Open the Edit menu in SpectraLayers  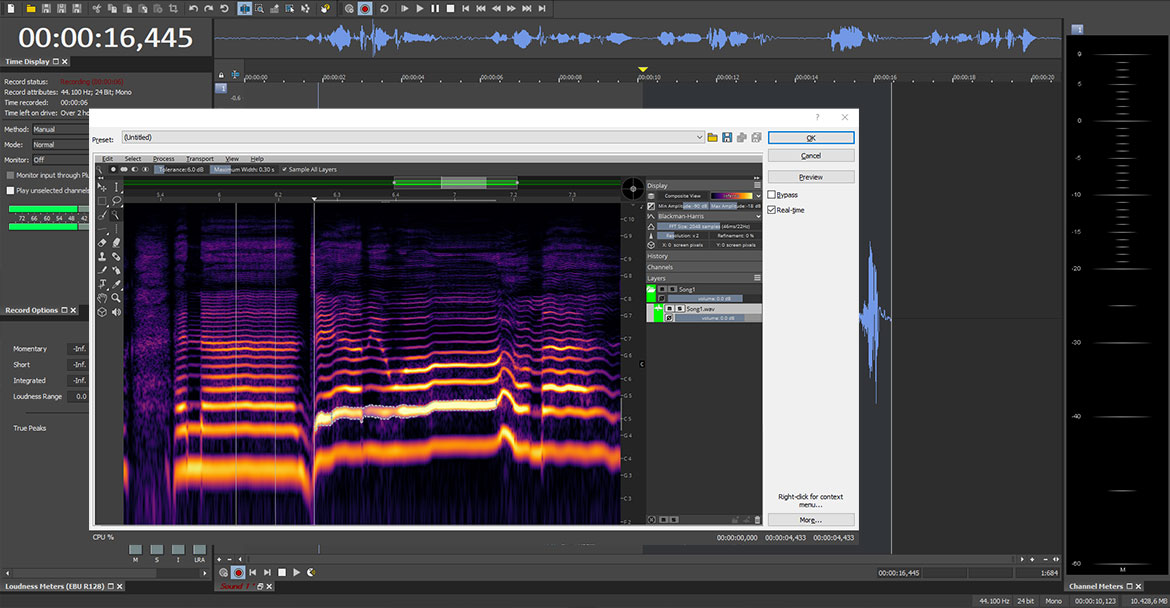pyautogui.click(x=107, y=159)
